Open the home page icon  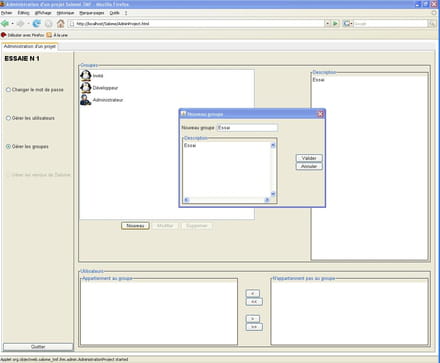pos(60,24)
